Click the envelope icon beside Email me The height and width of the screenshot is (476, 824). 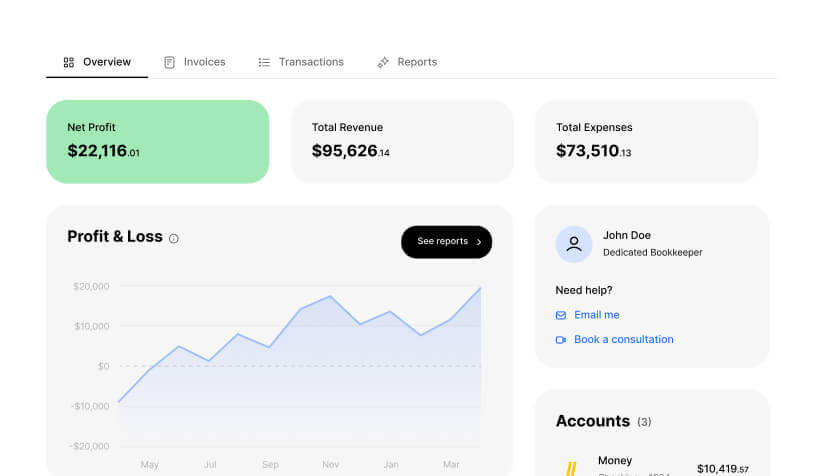point(561,315)
